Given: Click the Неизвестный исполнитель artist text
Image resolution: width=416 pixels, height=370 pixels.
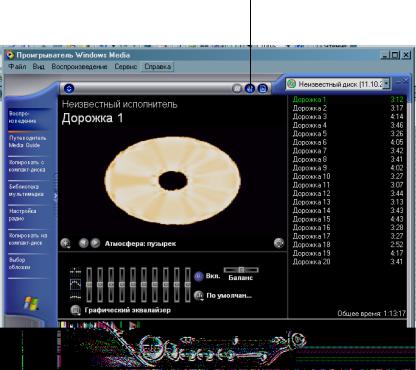Looking at the screenshot, I should click(120, 104).
